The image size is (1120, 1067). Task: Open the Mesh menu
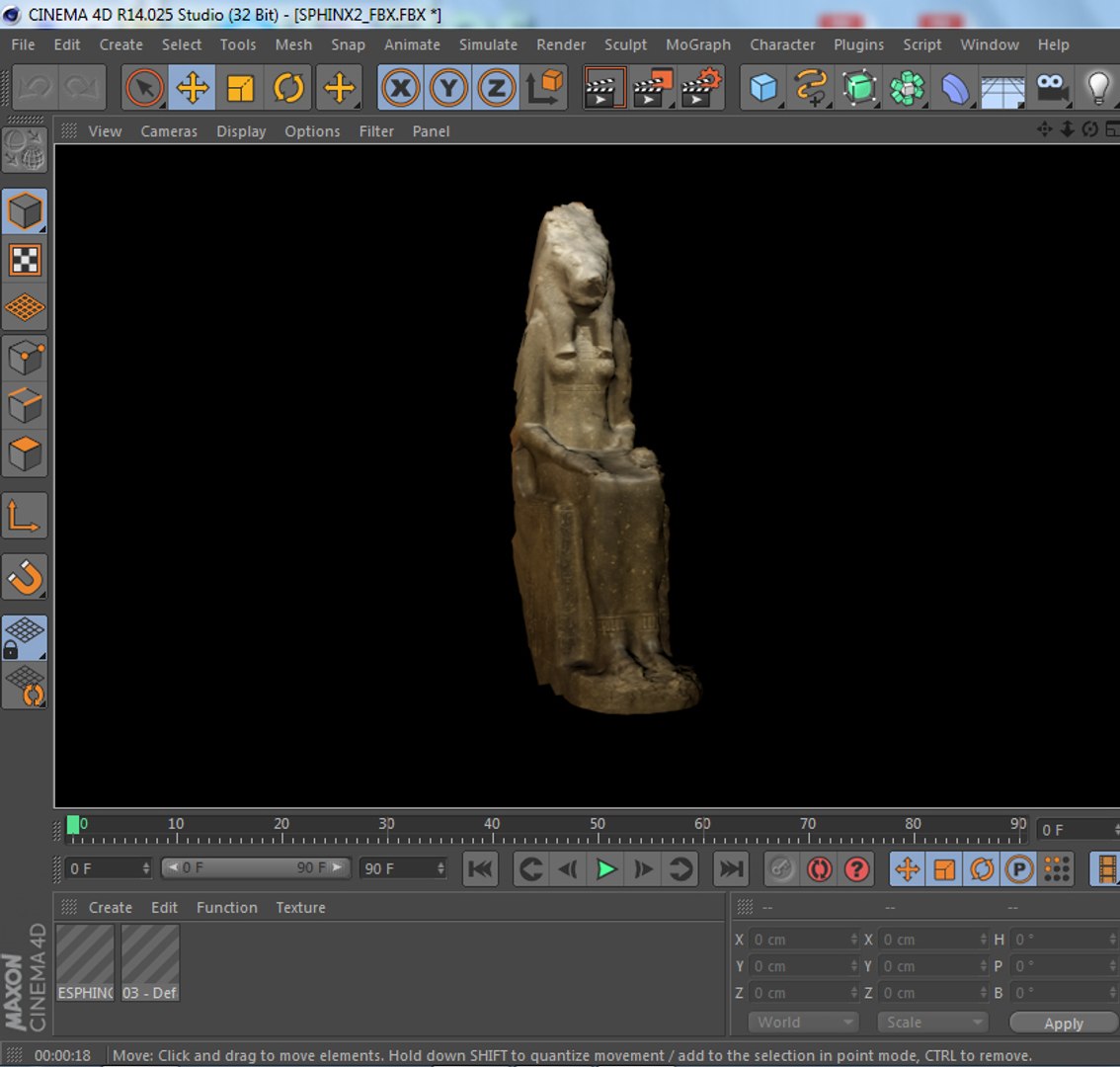tap(293, 44)
